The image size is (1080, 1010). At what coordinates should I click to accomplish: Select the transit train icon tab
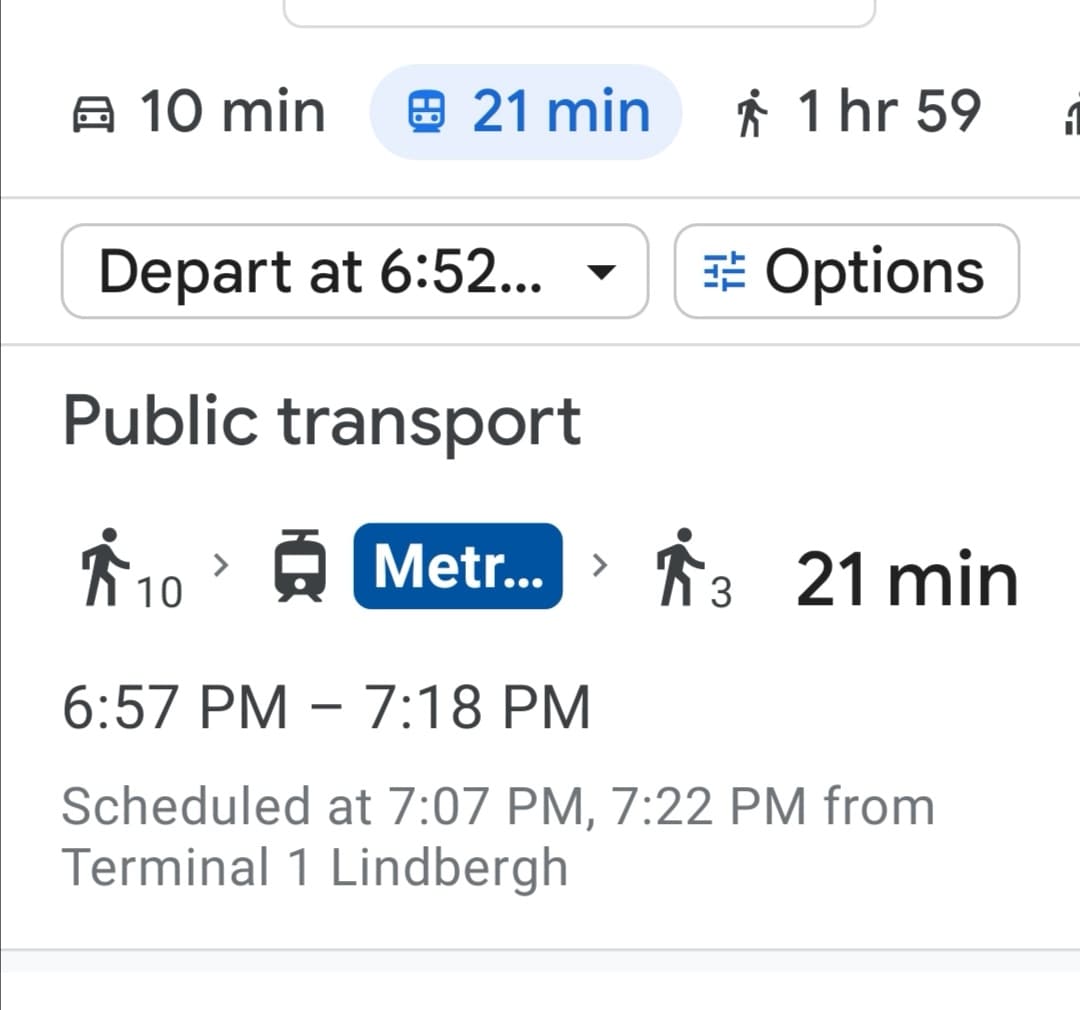click(x=426, y=113)
